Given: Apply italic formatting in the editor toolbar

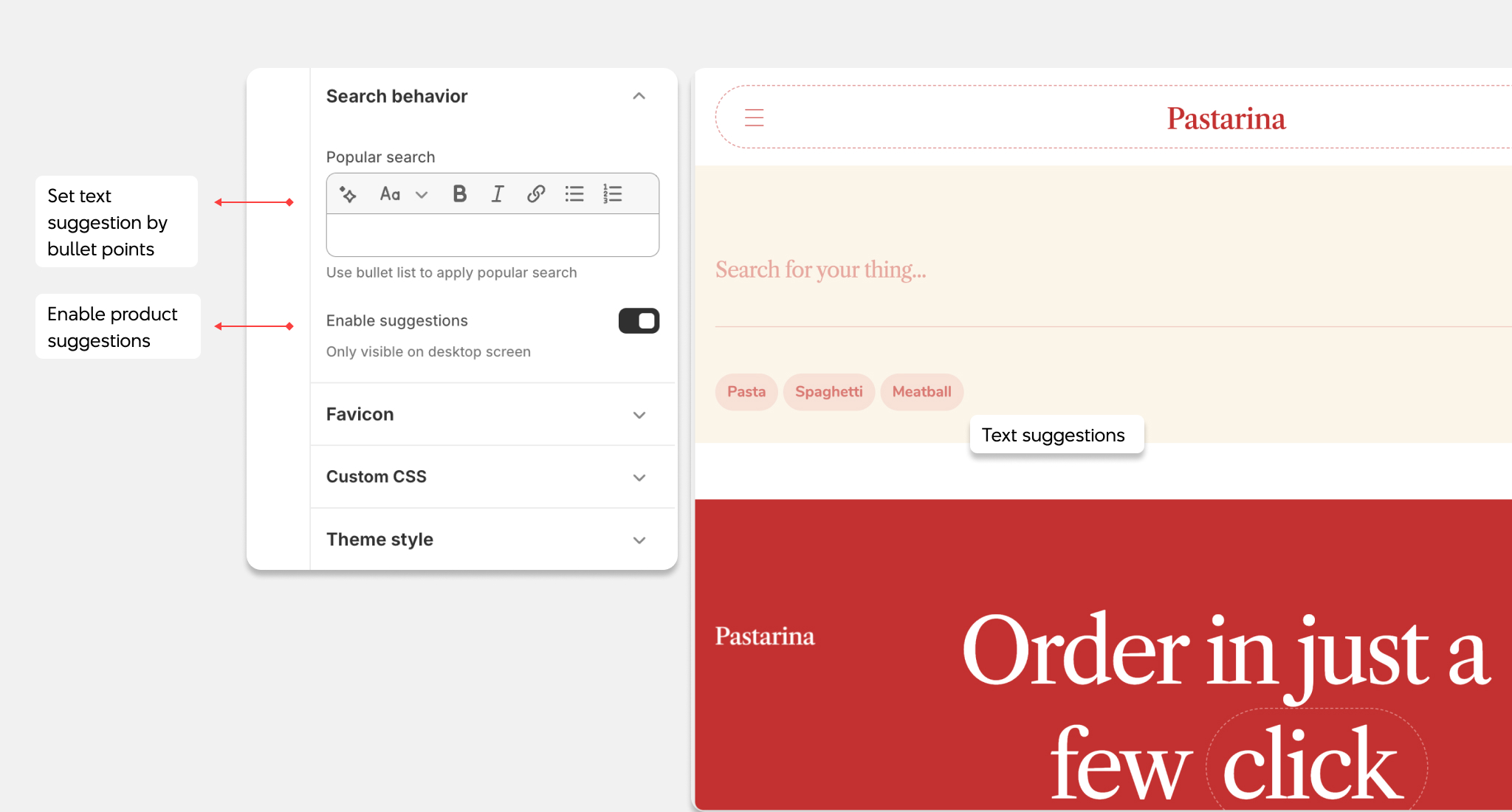Looking at the screenshot, I should 497,193.
